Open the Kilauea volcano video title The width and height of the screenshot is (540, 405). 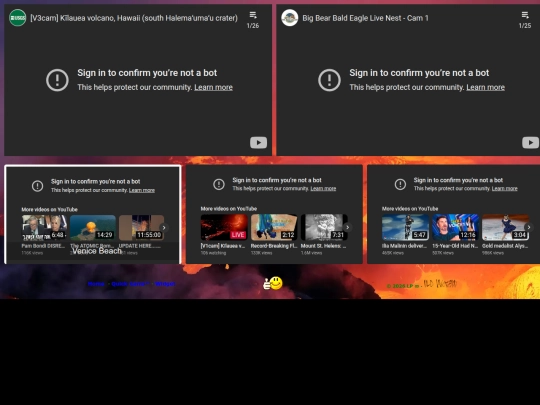click(134, 18)
